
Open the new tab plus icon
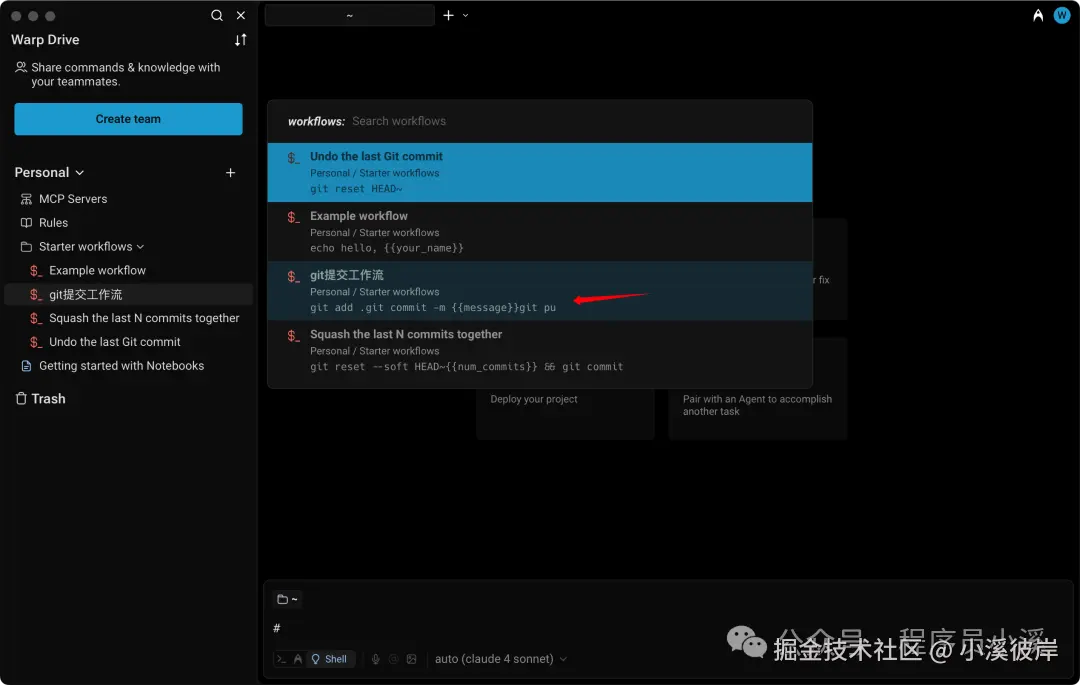pyautogui.click(x=448, y=15)
